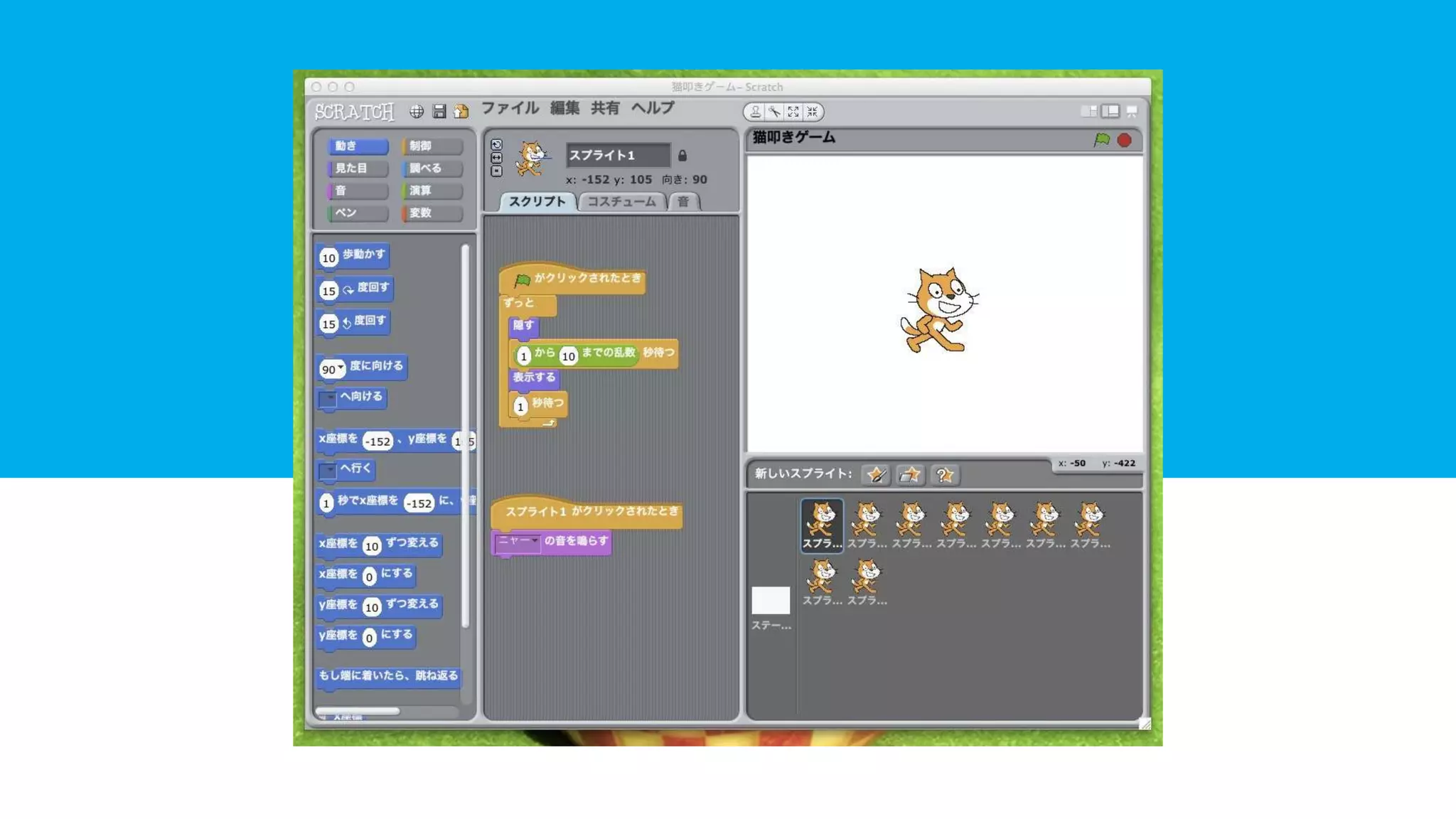Switch to the 音 tab beside コスチューム

683,202
